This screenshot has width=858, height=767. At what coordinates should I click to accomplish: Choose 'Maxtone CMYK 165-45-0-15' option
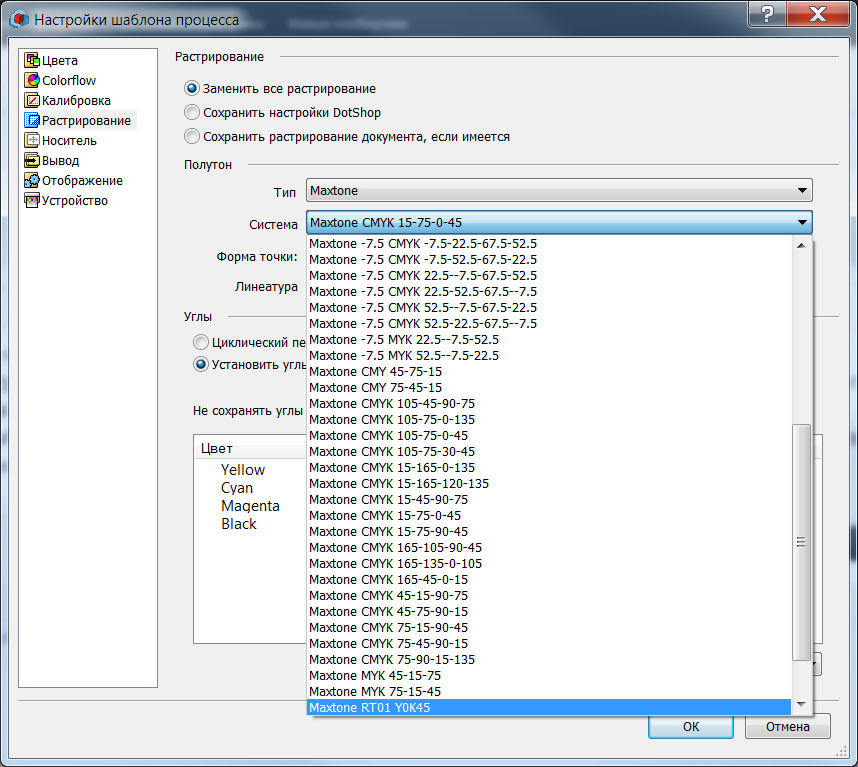[x=549, y=579]
